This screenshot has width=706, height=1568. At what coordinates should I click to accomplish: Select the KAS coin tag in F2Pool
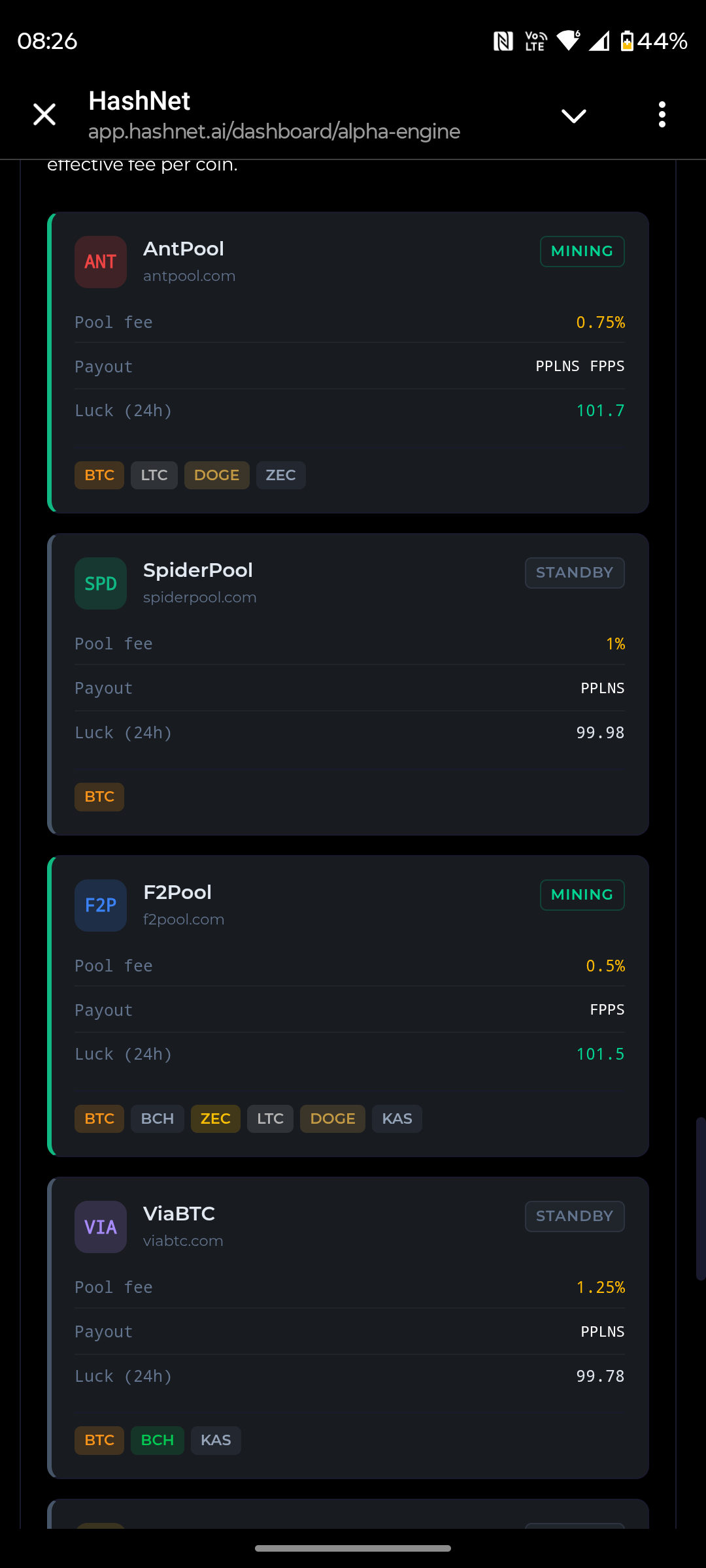point(397,1119)
